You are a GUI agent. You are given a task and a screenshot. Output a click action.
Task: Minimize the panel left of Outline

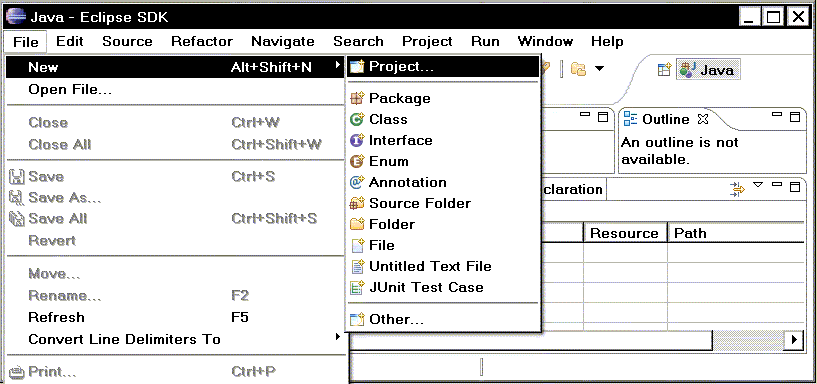[x=585, y=115]
